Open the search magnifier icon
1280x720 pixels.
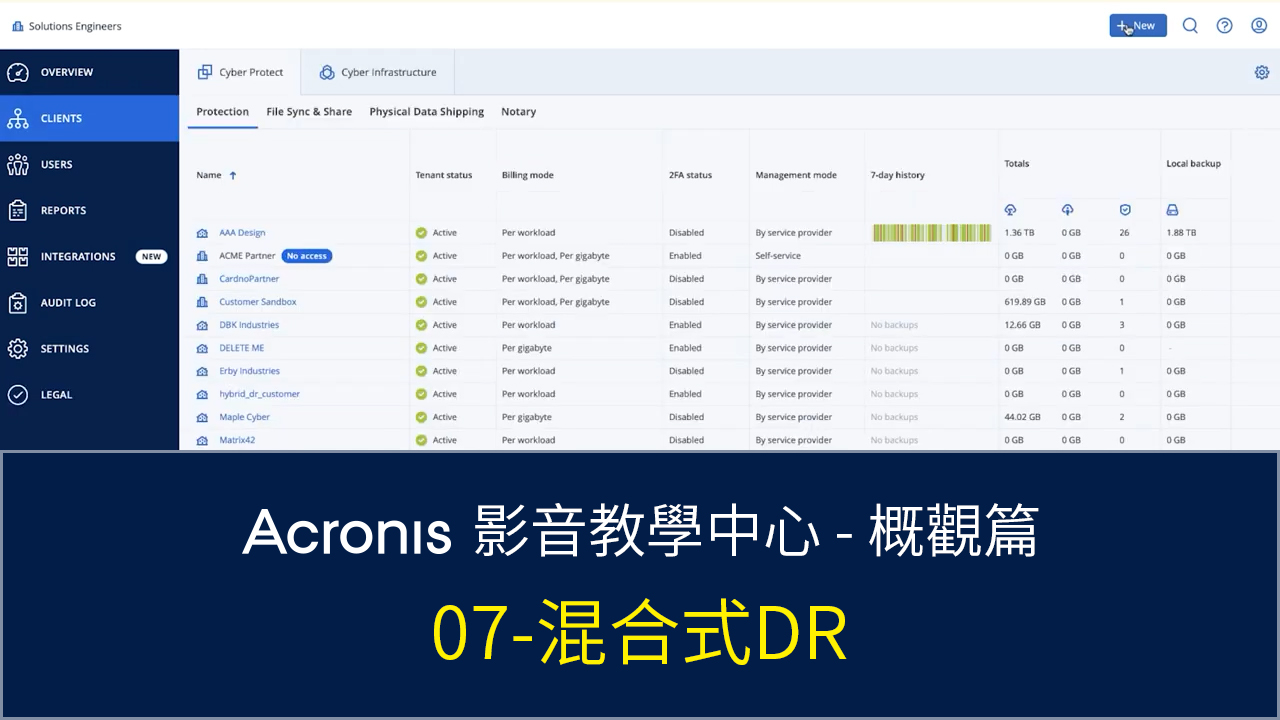click(1190, 26)
